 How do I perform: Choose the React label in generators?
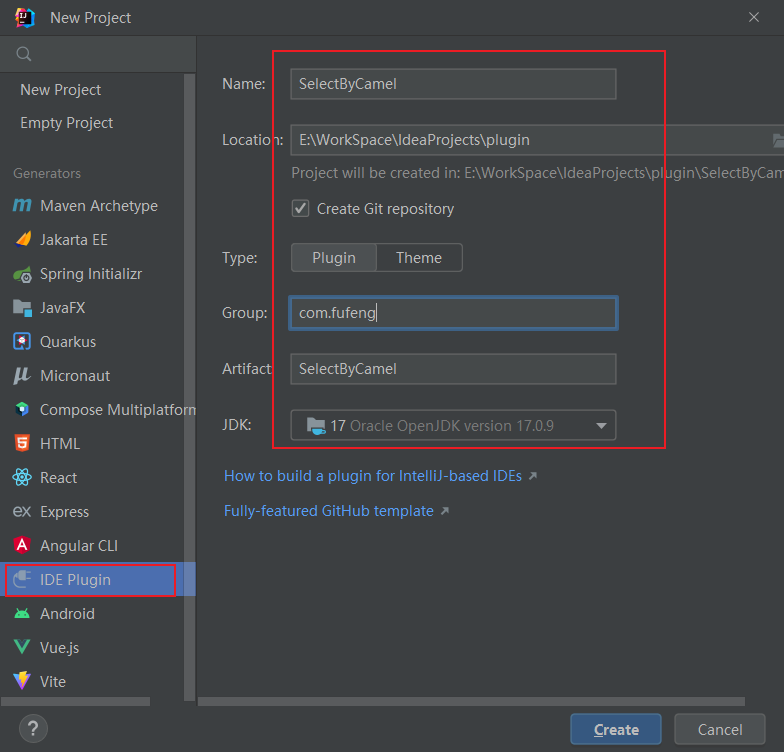[58, 478]
